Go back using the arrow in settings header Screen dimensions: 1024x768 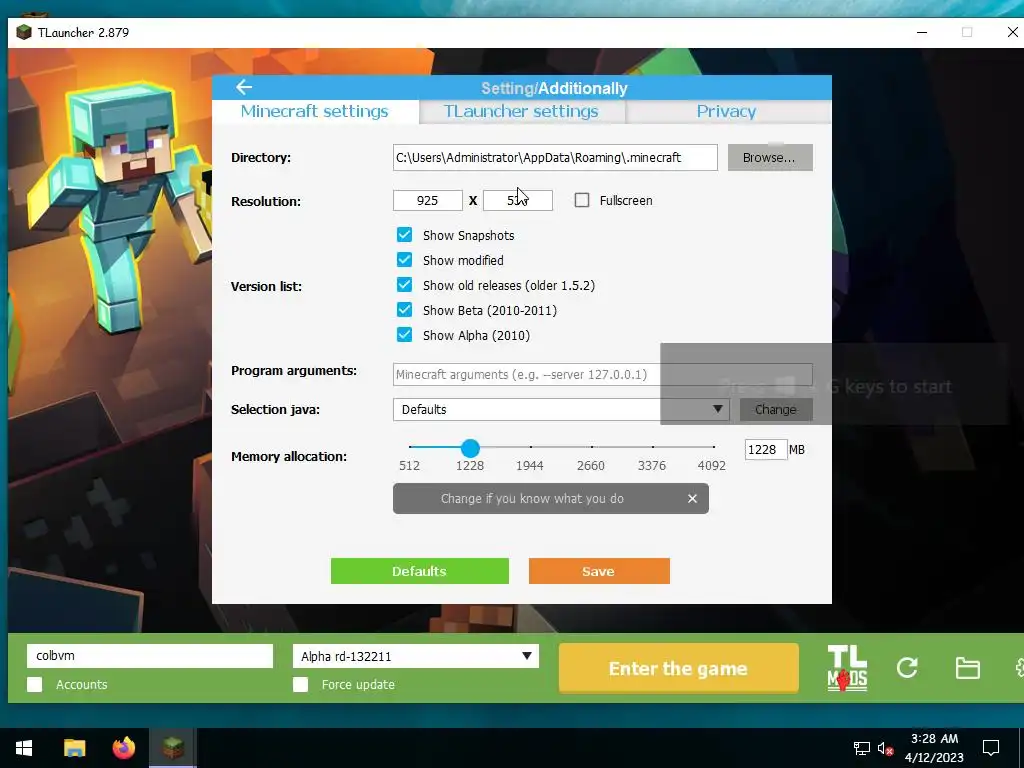tap(244, 87)
